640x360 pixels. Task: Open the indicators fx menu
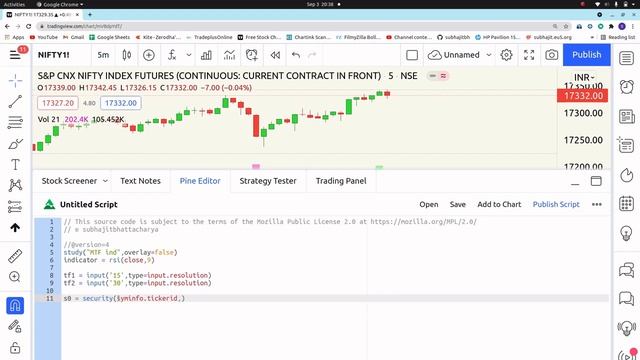tap(172, 55)
